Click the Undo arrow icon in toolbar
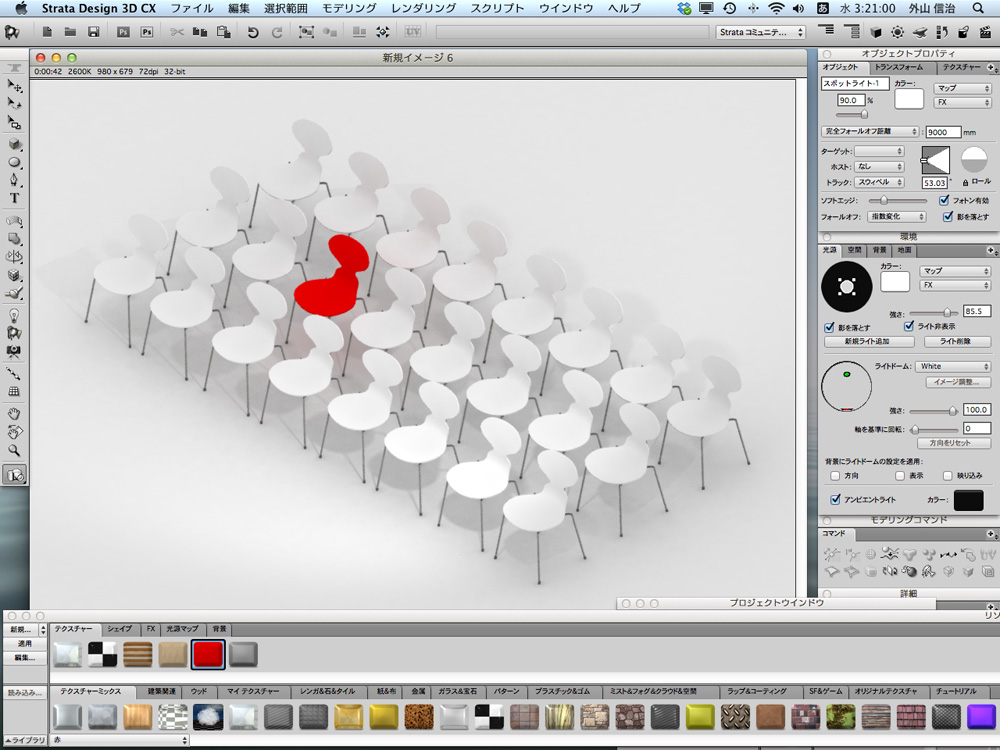Viewport: 1000px width, 750px height. 253,32
